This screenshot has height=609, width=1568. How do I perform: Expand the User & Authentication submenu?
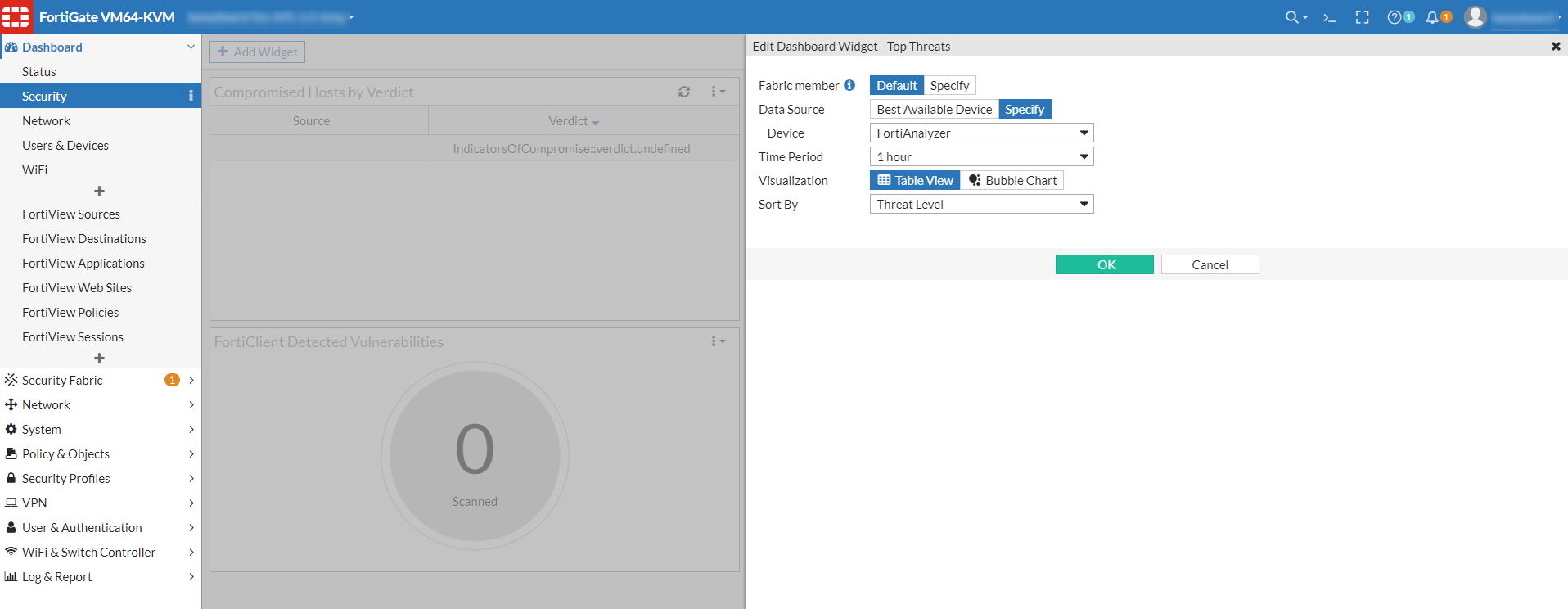click(x=191, y=527)
